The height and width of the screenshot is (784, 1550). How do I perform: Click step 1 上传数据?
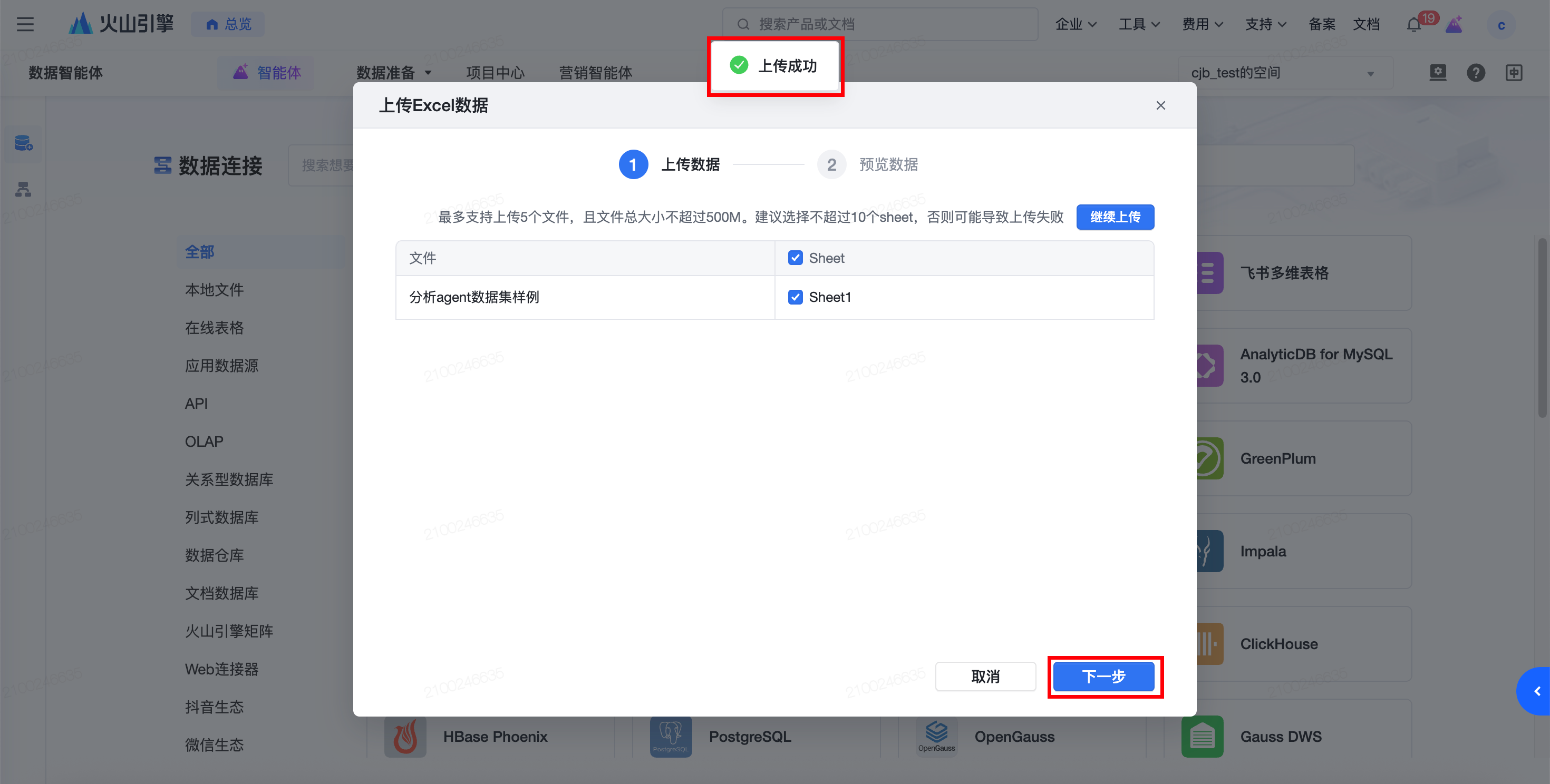pyautogui.click(x=669, y=165)
